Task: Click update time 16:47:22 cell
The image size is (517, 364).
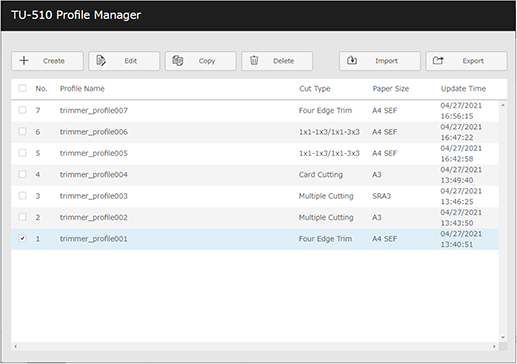Action: 461,132
